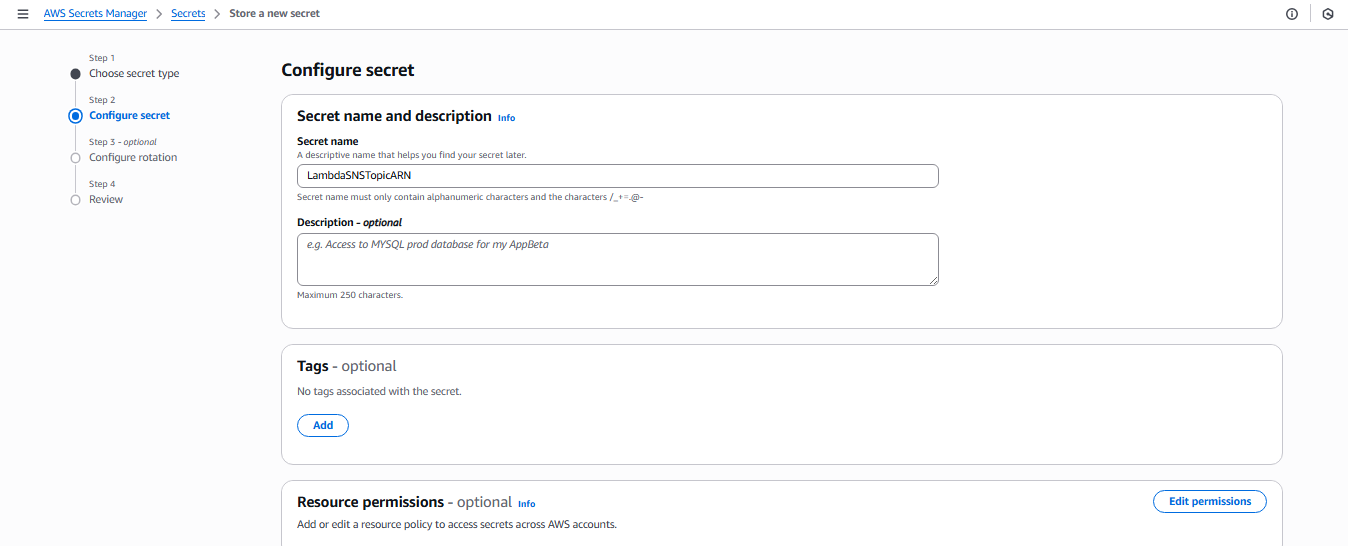Open the hamburger navigation menu
This screenshot has width=1348, height=546.
tap(23, 14)
